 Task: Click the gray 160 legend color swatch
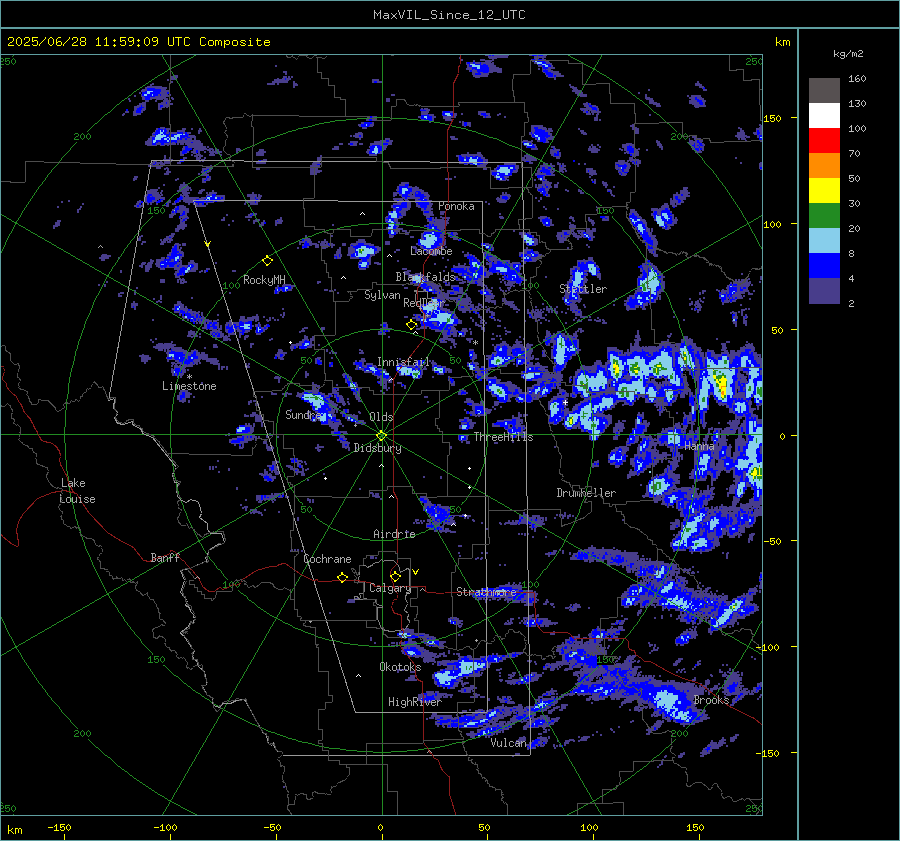coord(824,91)
